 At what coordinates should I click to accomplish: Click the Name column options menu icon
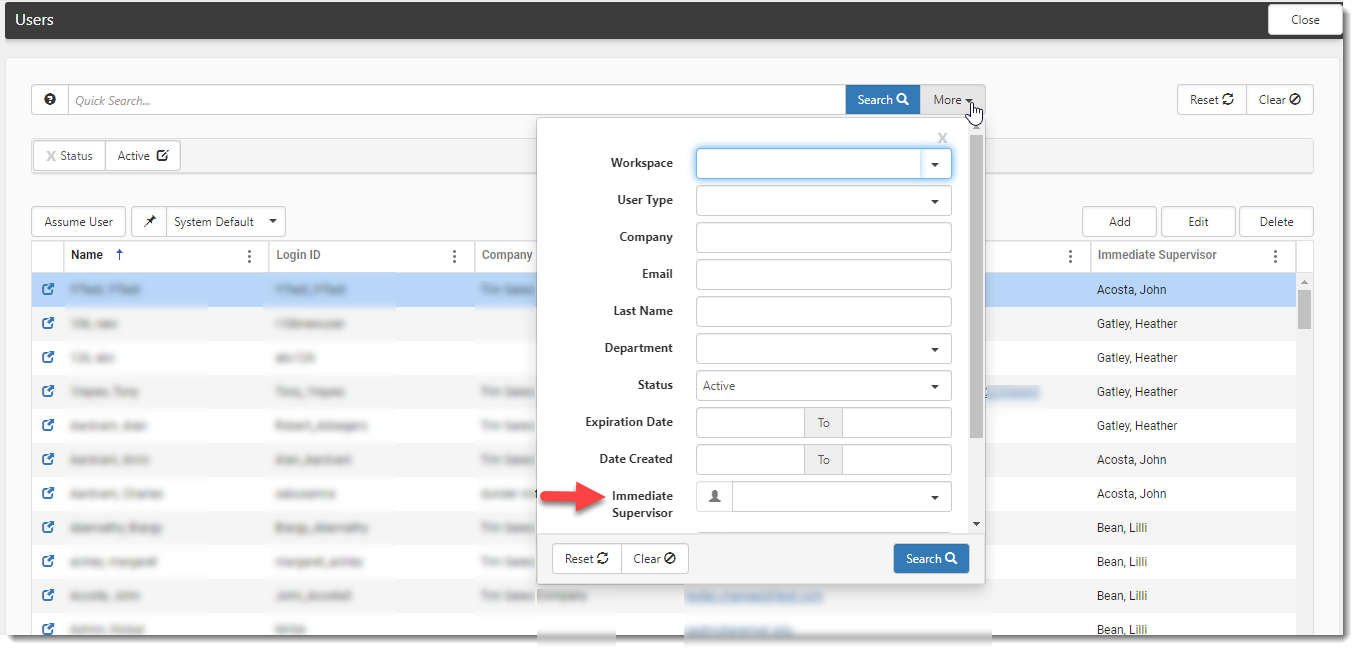tap(249, 256)
